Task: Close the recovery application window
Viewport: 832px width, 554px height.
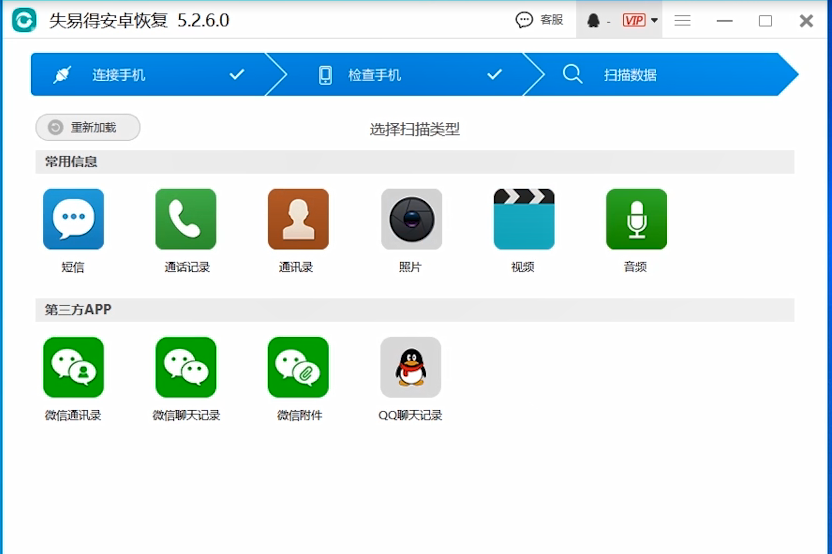Action: pos(806,21)
